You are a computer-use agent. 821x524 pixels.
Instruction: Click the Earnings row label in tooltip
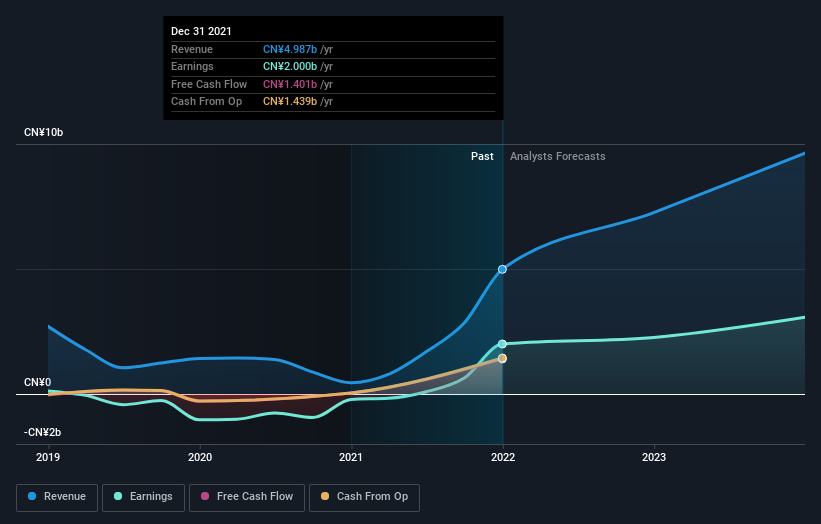tap(192, 66)
